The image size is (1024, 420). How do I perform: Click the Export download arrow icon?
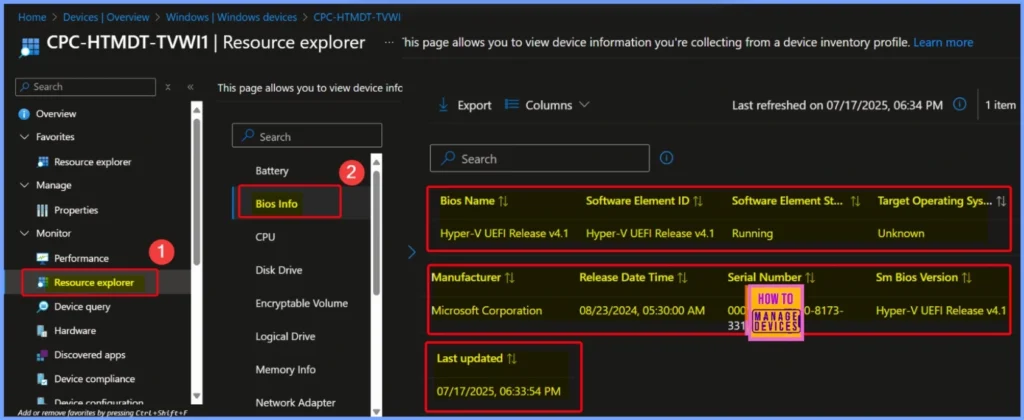click(443, 105)
